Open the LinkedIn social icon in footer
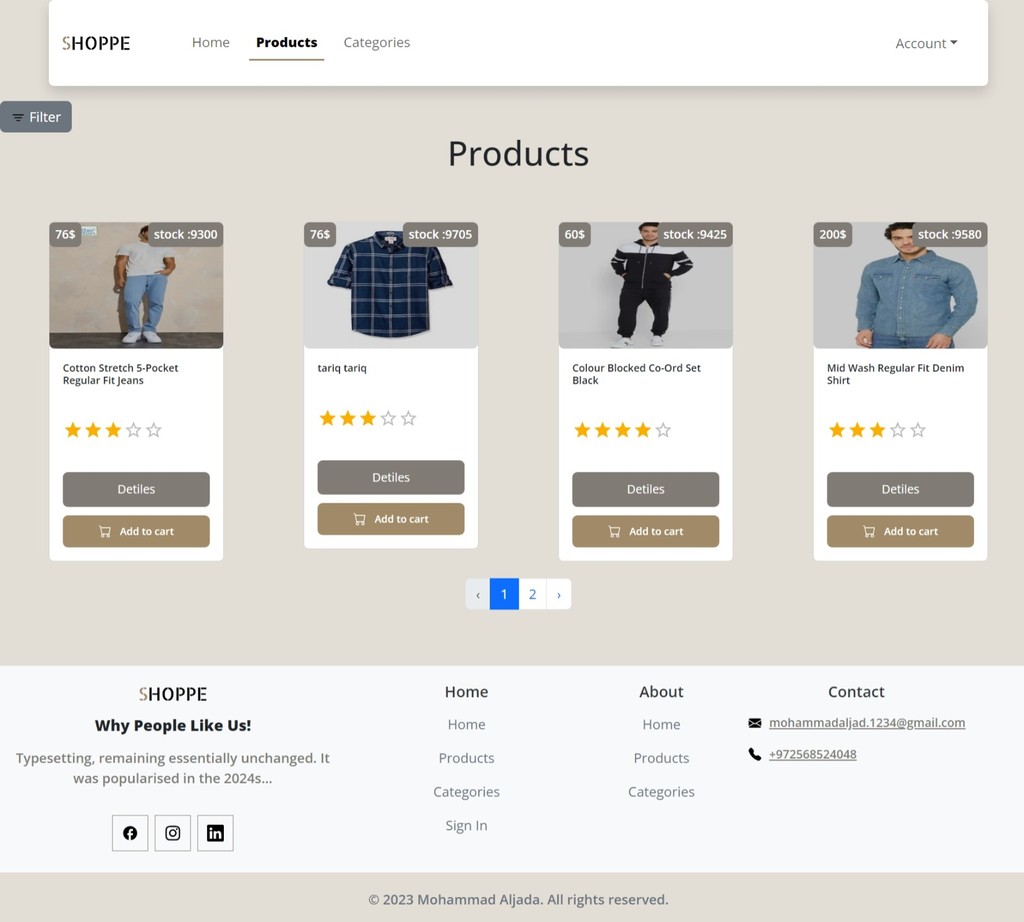 coord(216,833)
